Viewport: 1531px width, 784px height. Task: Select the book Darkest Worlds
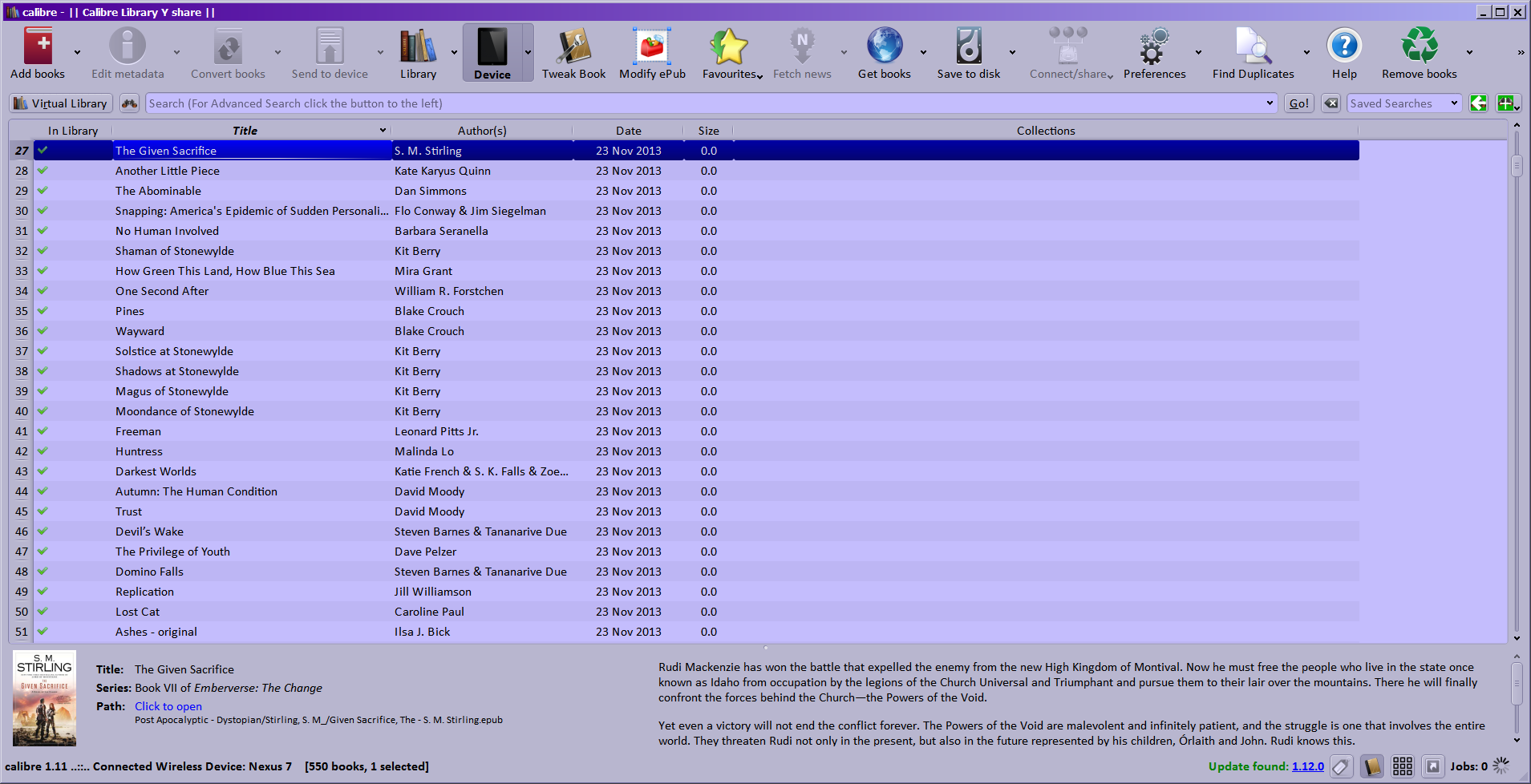coord(696,471)
